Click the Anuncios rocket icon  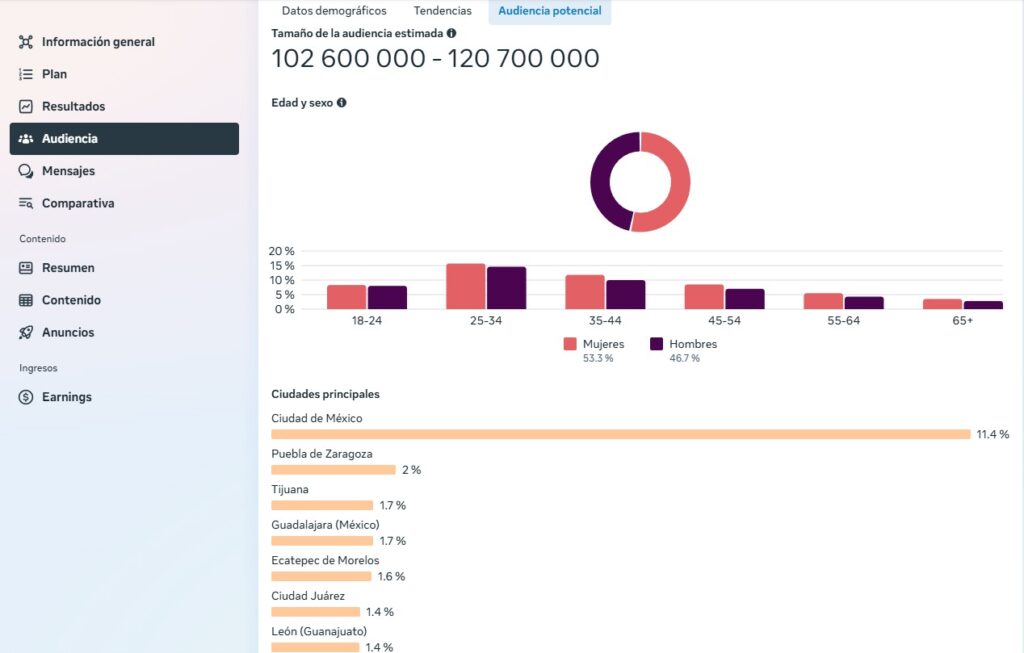(26, 332)
